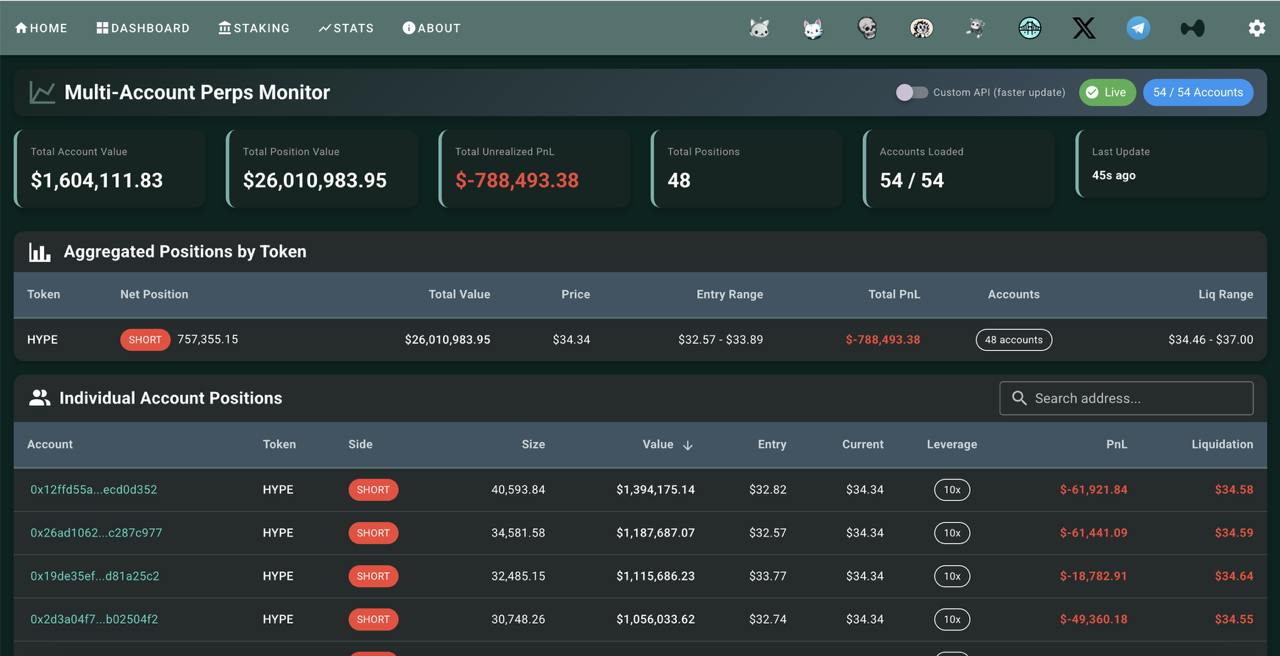Screen dimensions: 1280x656
Task: Open account 0x12ffd55a...ecd0d352 link
Action: coord(94,490)
